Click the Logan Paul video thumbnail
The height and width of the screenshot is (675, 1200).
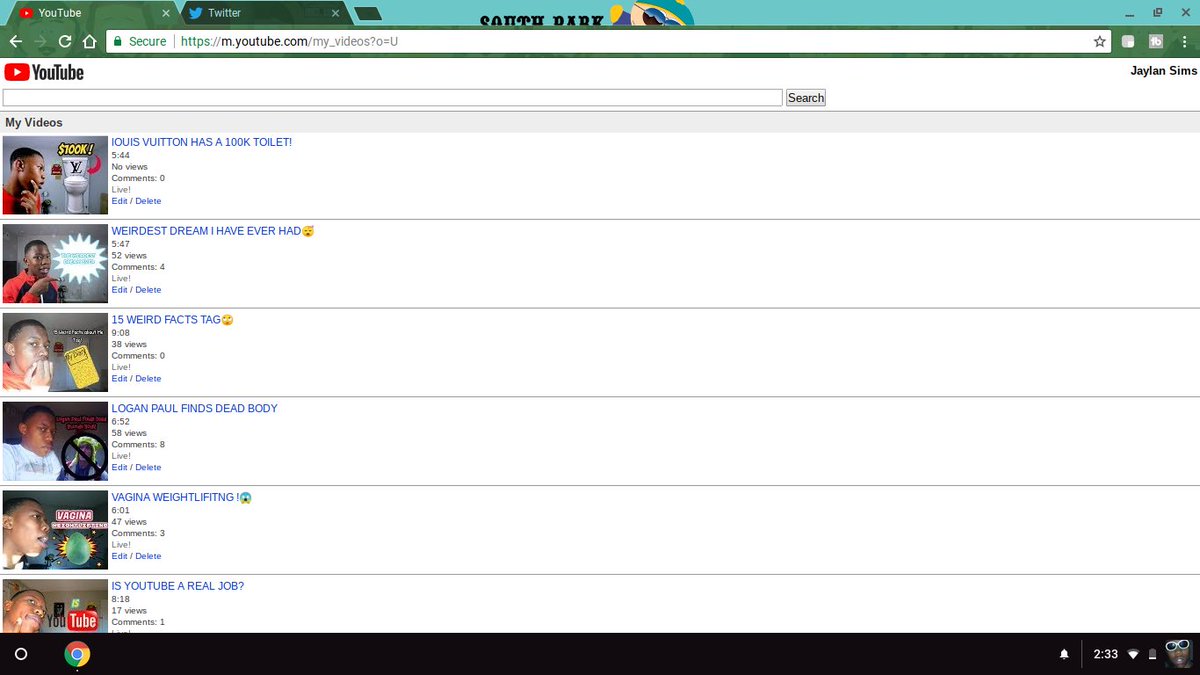pos(55,441)
